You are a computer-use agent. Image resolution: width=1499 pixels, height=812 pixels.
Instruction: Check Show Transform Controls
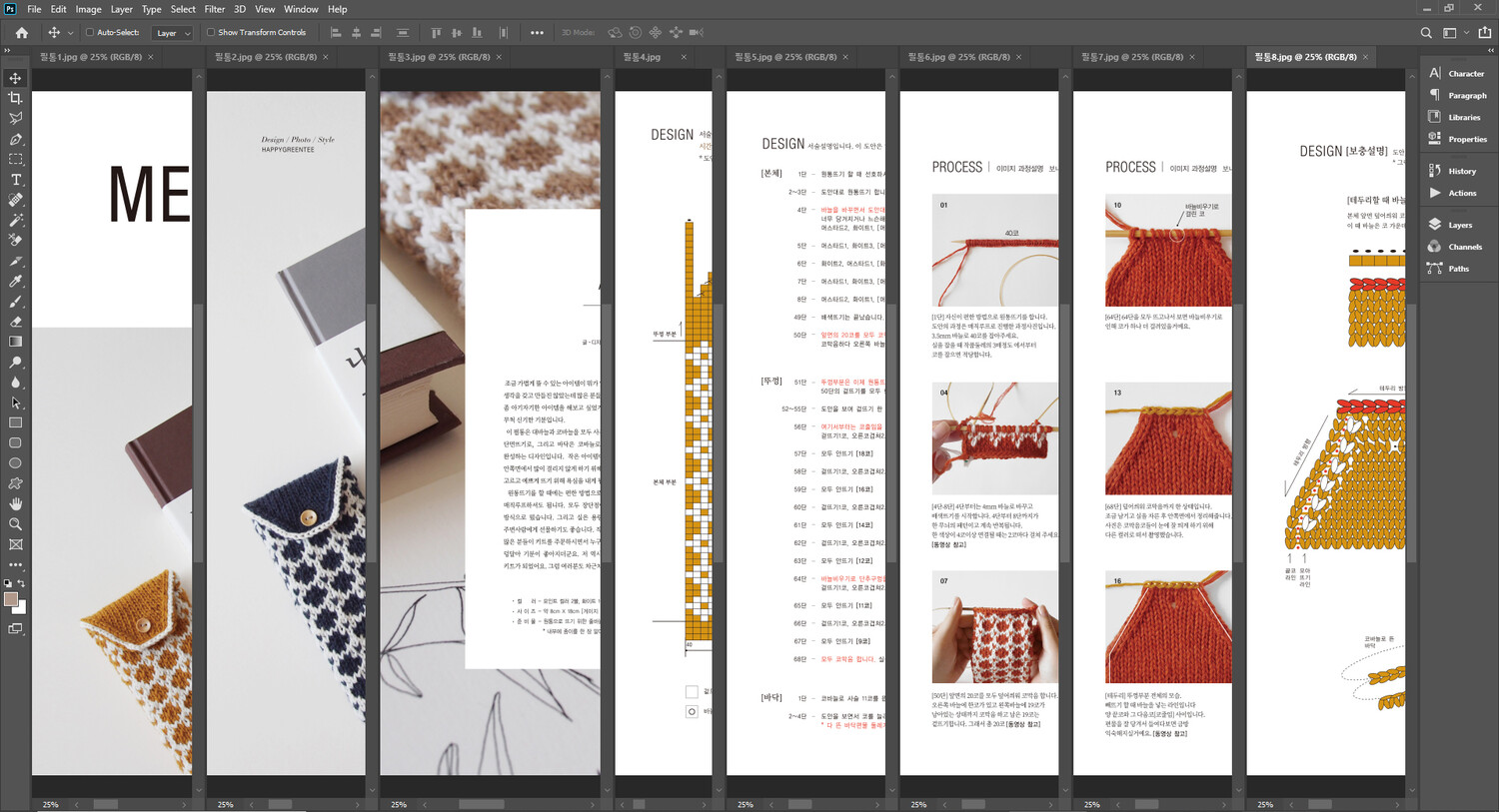click(211, 33)
